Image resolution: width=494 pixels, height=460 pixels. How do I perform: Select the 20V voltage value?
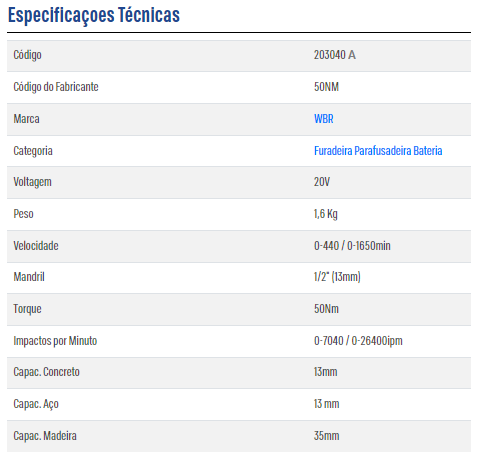[322, 182]
